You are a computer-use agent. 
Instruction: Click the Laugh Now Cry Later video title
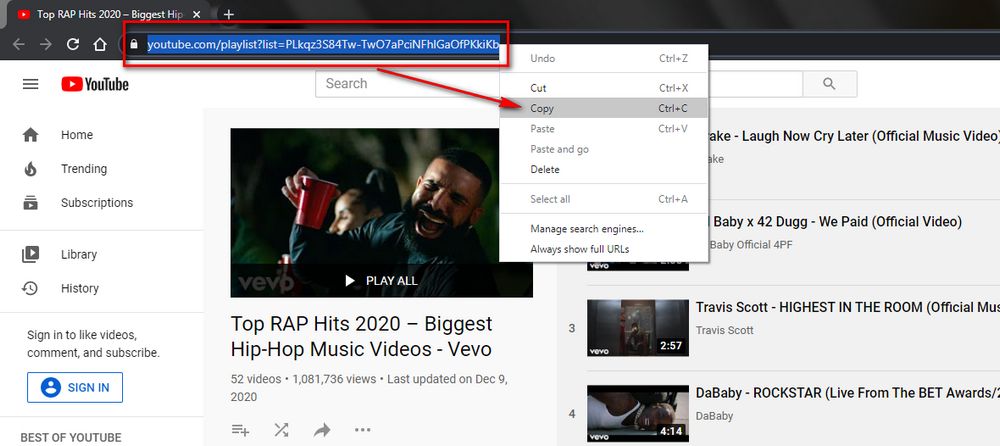tap(854, 136)
